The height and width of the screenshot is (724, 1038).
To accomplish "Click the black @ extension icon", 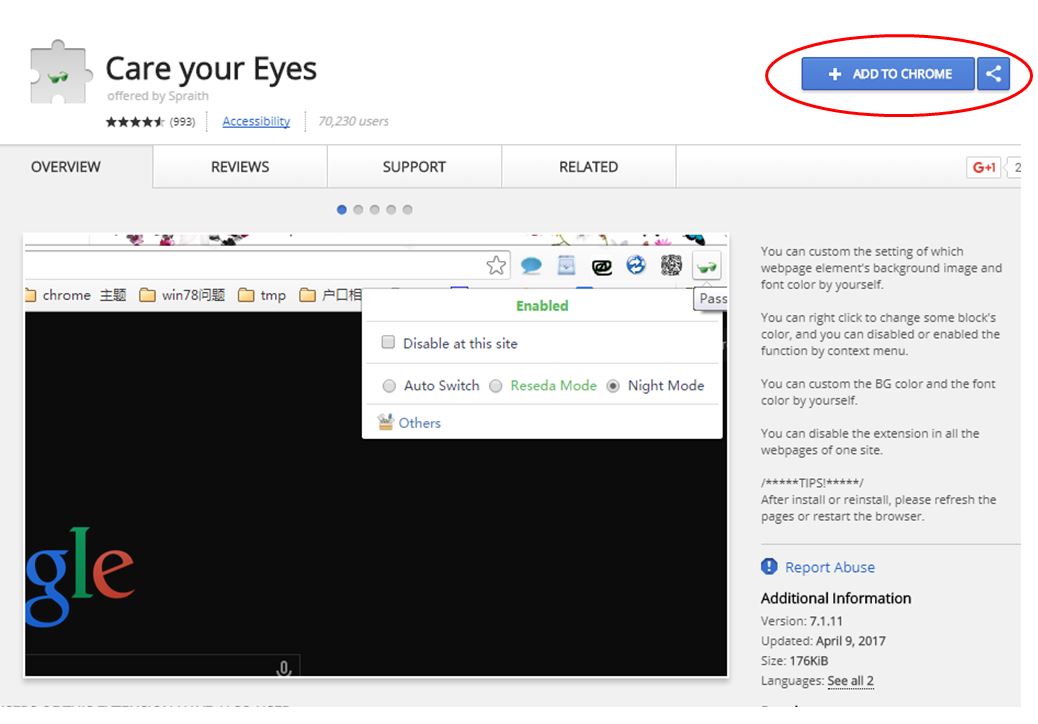I will 602,267.
